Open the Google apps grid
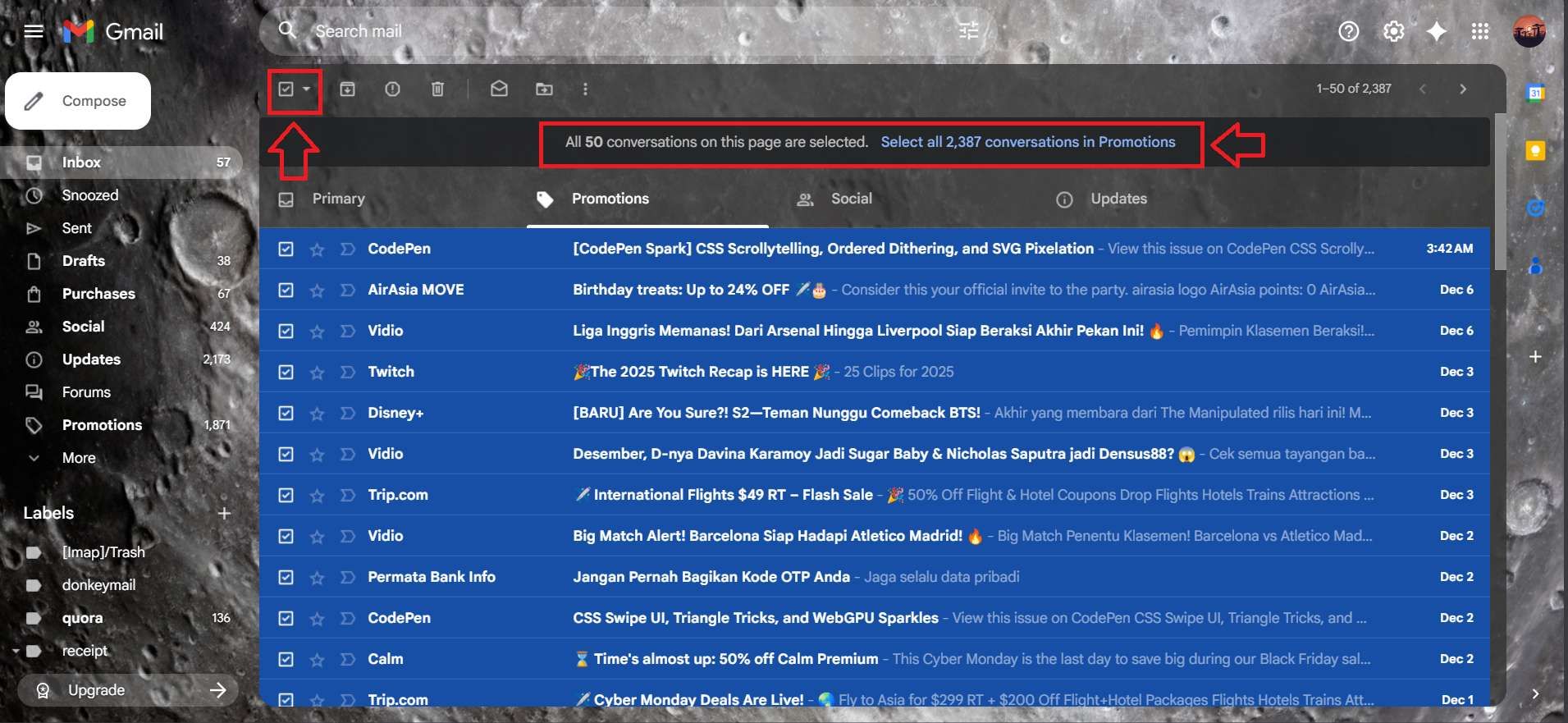The width and height of the screenshot is (1568, 723). coord(1479,31)
